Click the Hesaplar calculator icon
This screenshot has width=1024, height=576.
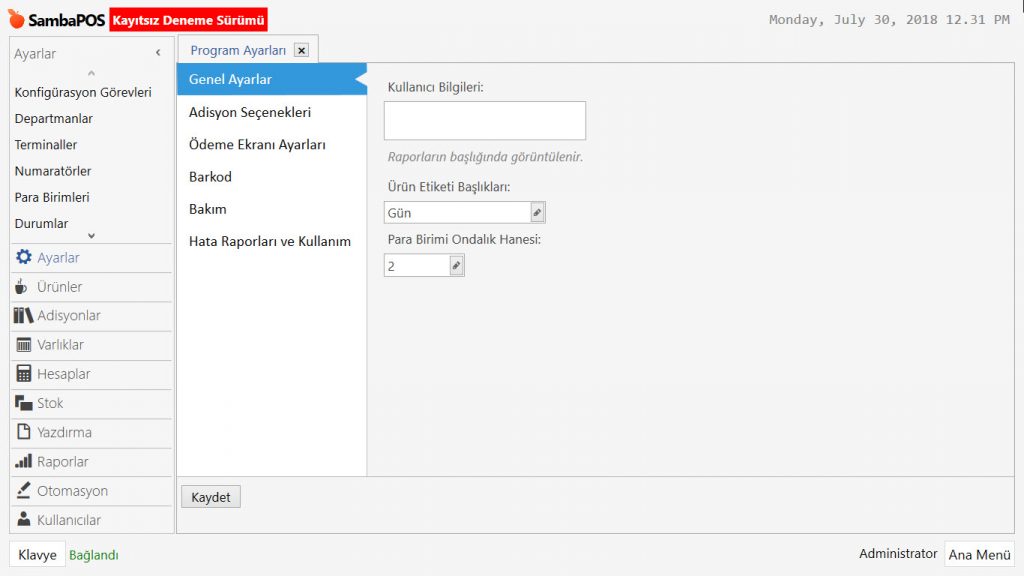(x=24, y=374)
